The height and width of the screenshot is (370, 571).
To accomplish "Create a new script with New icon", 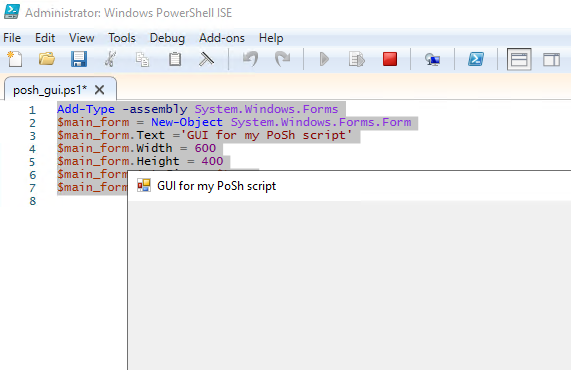I will (15, 59).
